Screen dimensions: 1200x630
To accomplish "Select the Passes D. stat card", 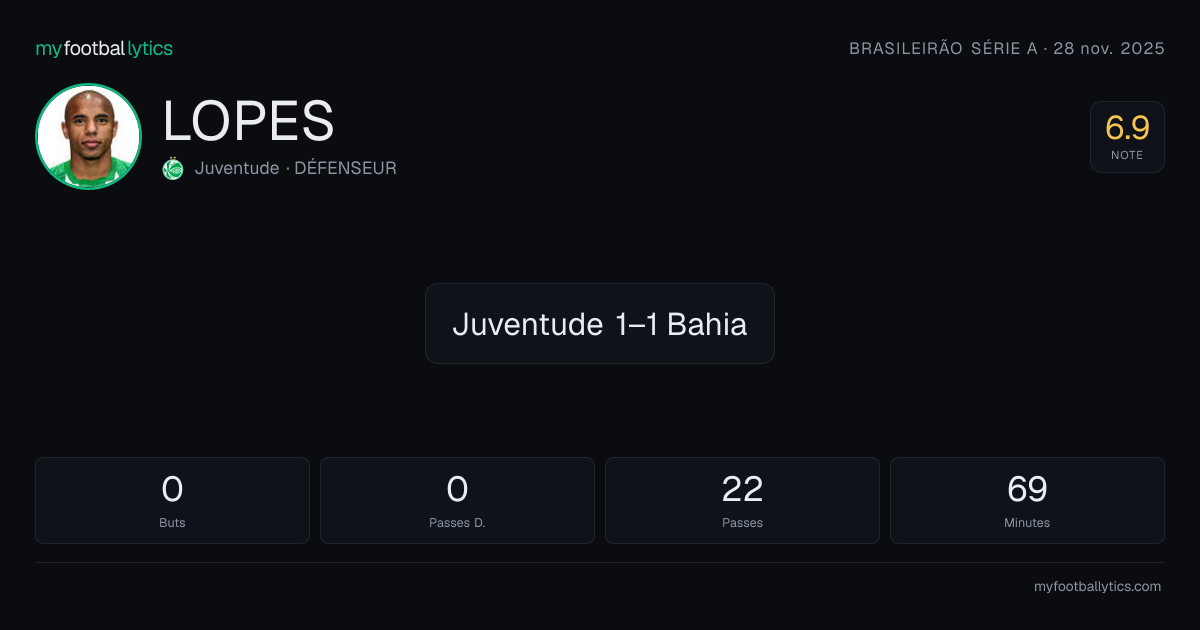I will (457, 500).
